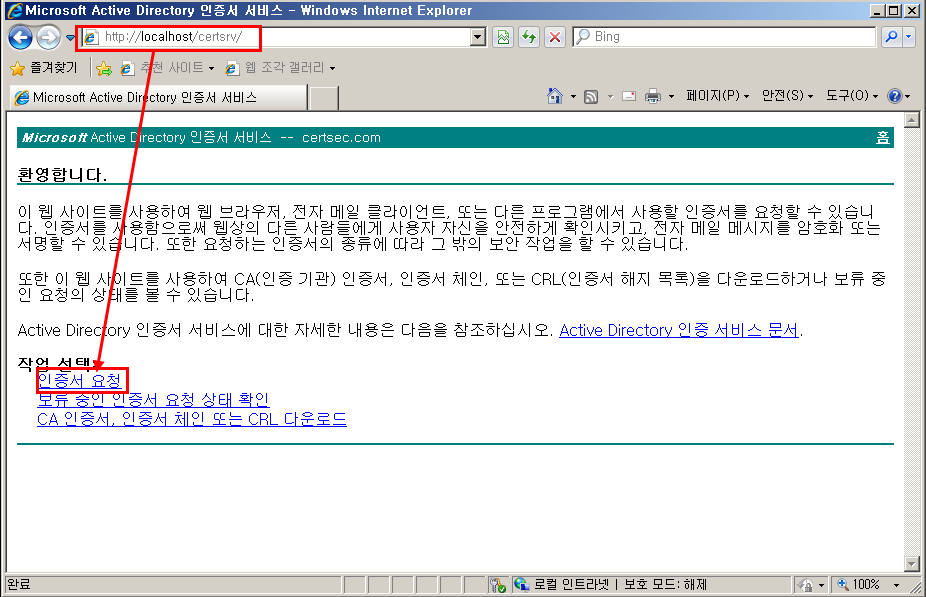Click the RSS feeds icon
This screenshot has width=926, height=597.
pos(591,96)
